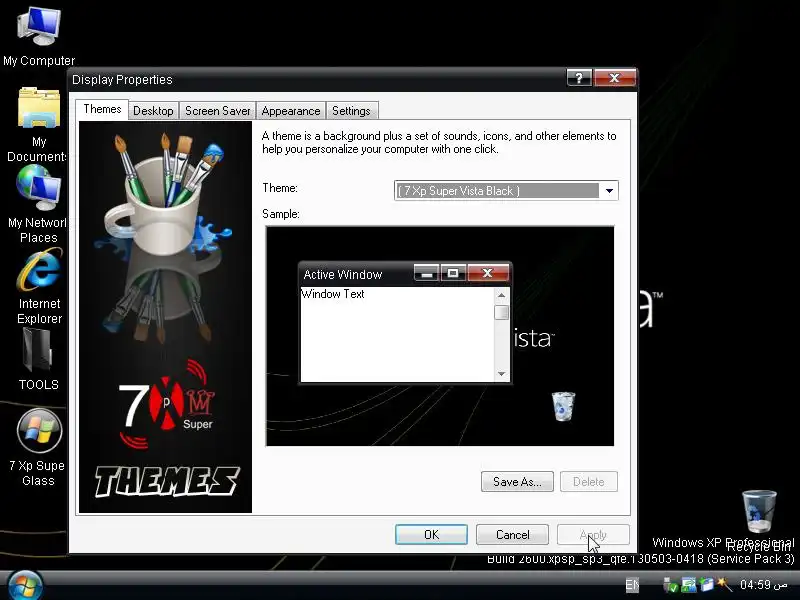The width and height of the screenshot is (800, 600).
Task: Click the tray icon with green arrow box
Action: [x=707, y=585]
